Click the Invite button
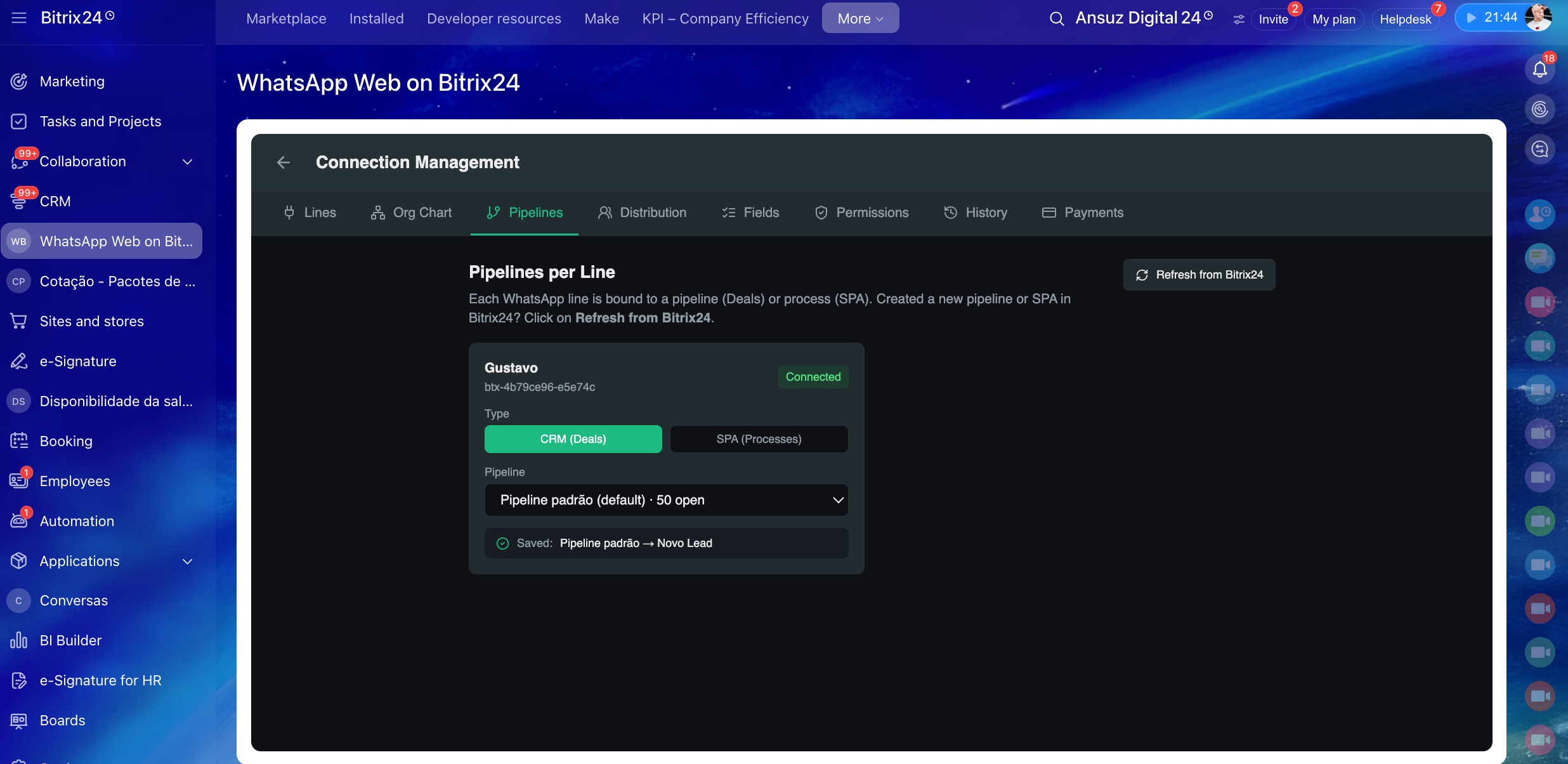 [x=1274, y=19]
